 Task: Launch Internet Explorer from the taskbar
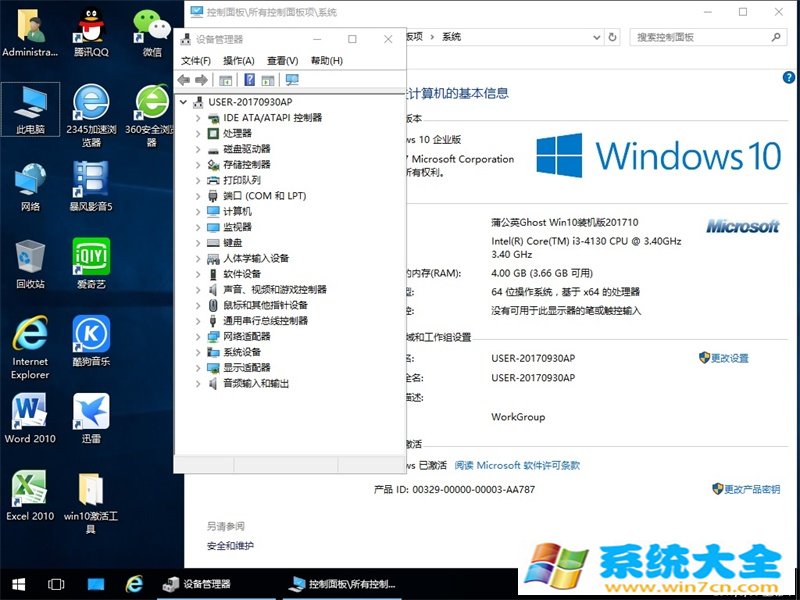[134, 584]
